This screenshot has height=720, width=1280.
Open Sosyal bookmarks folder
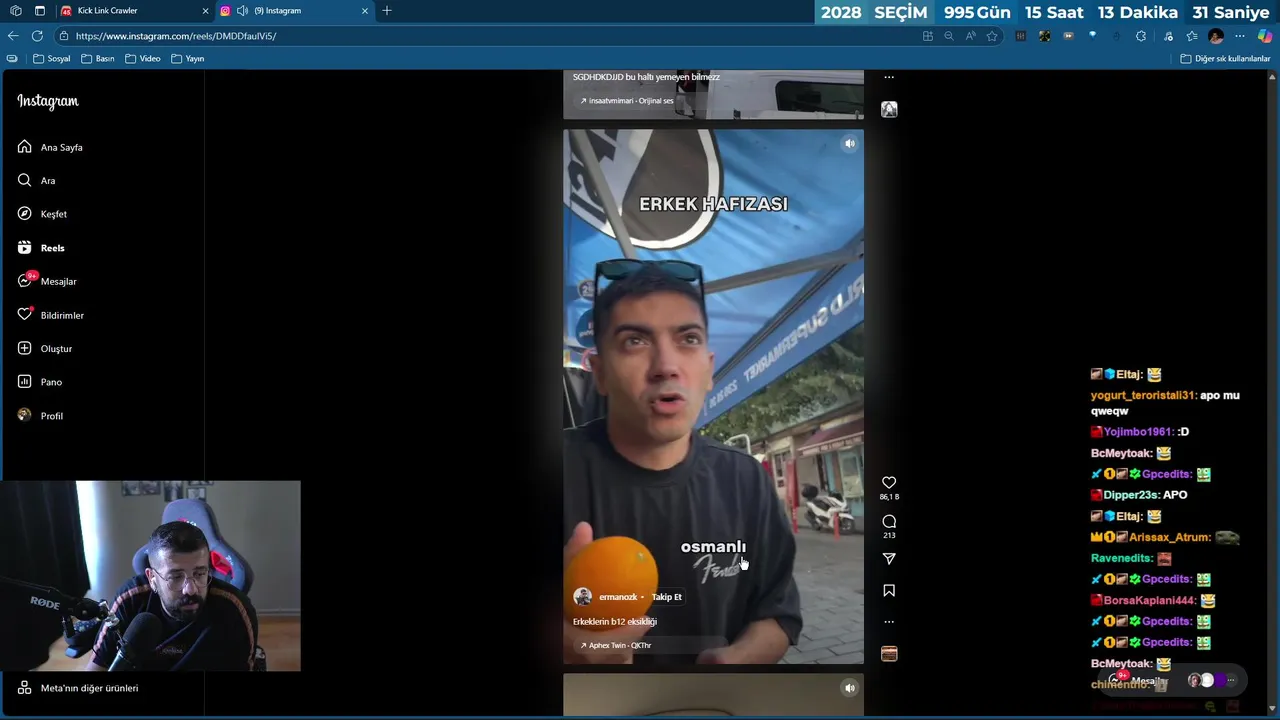pyautogui.click(x=52, y=59)
